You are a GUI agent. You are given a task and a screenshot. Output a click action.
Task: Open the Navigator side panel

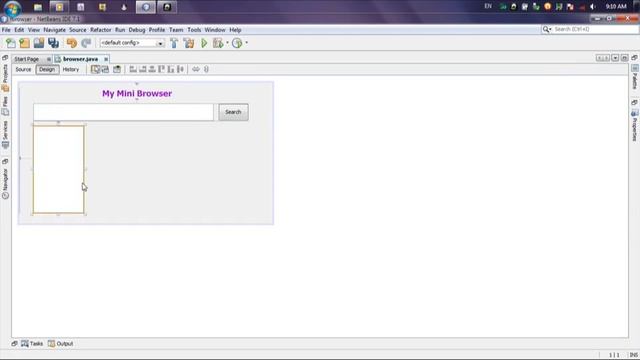pos(5,184)
